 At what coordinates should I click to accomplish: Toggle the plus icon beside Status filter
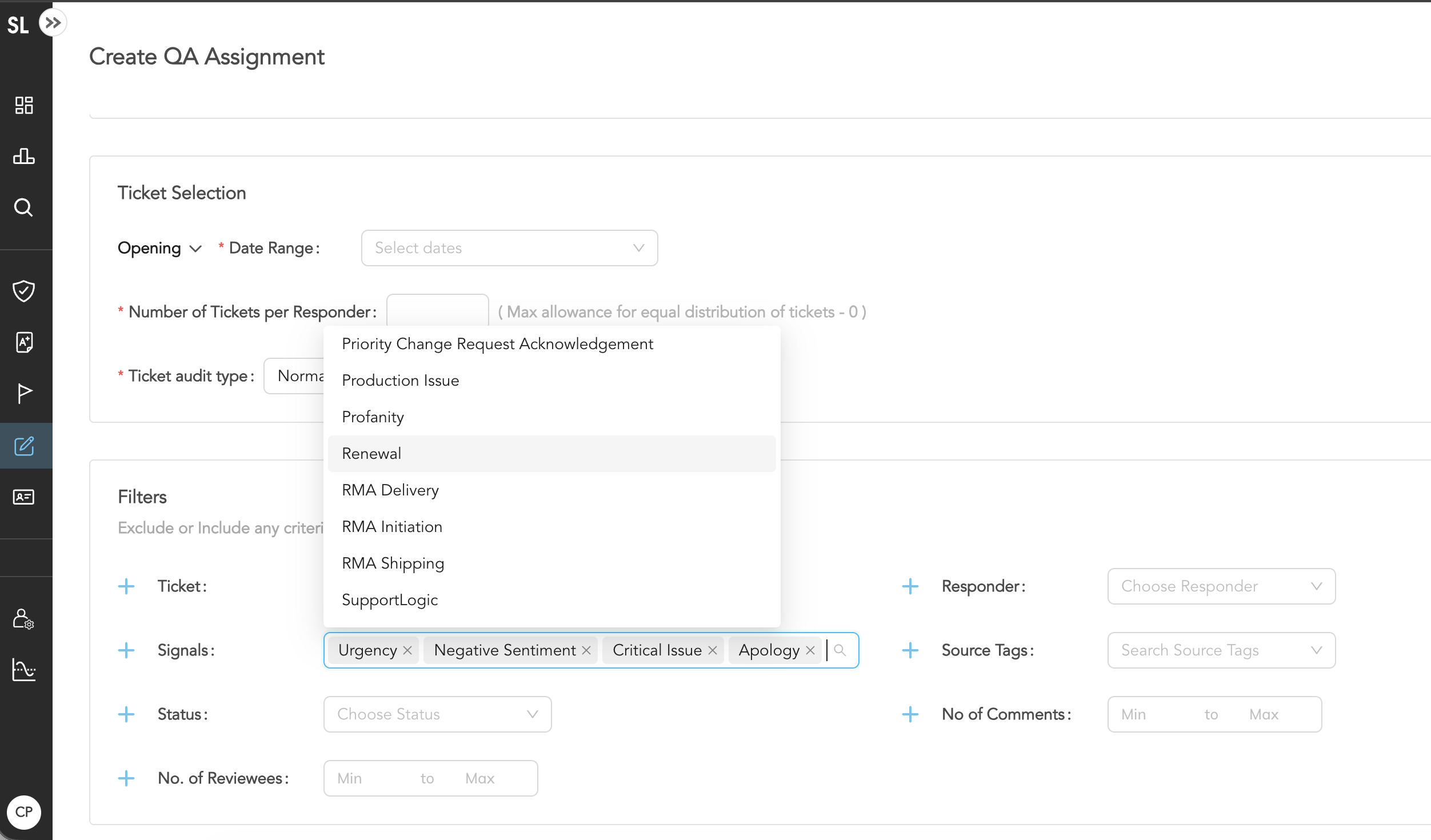(126, 714)
